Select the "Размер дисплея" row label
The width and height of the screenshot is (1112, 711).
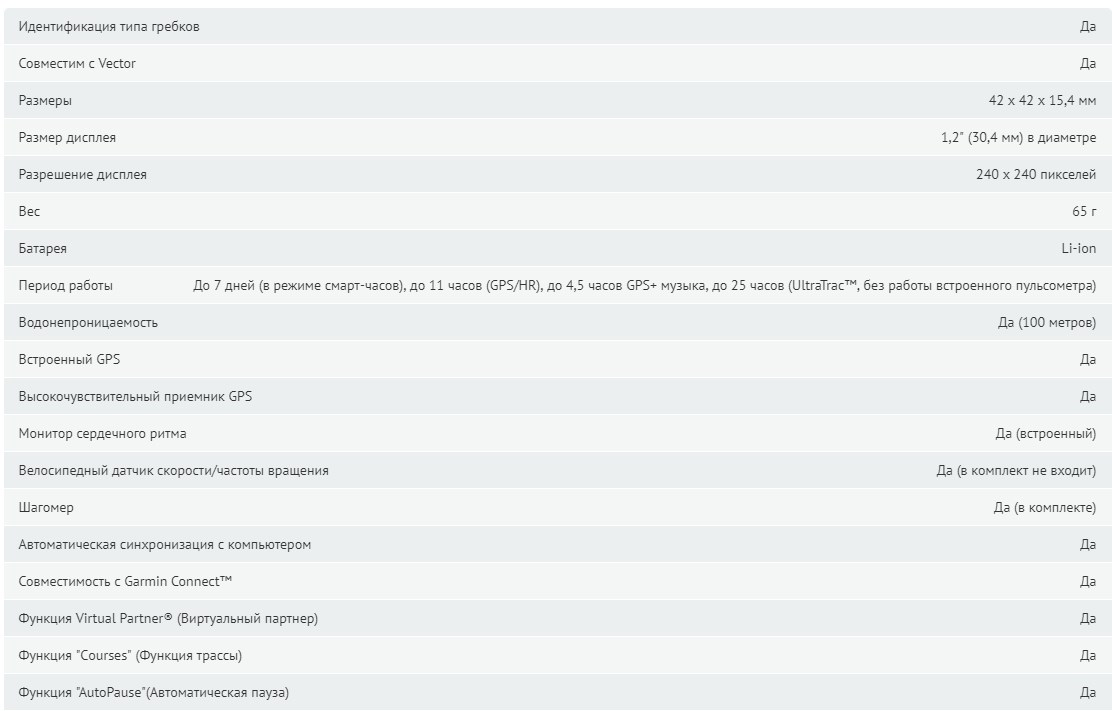point(67,138)
